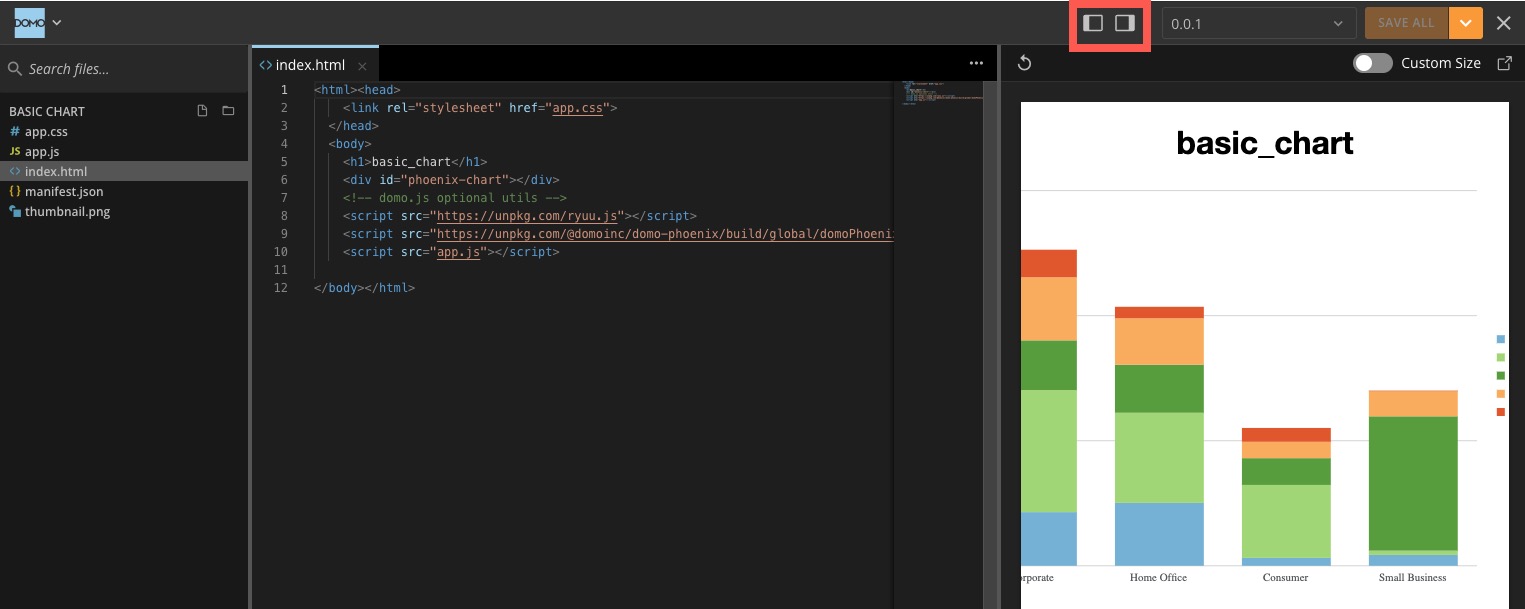Create a new file in BASIC CHART
Viewport: 1525px width, 609px height.
pos(203,111)
